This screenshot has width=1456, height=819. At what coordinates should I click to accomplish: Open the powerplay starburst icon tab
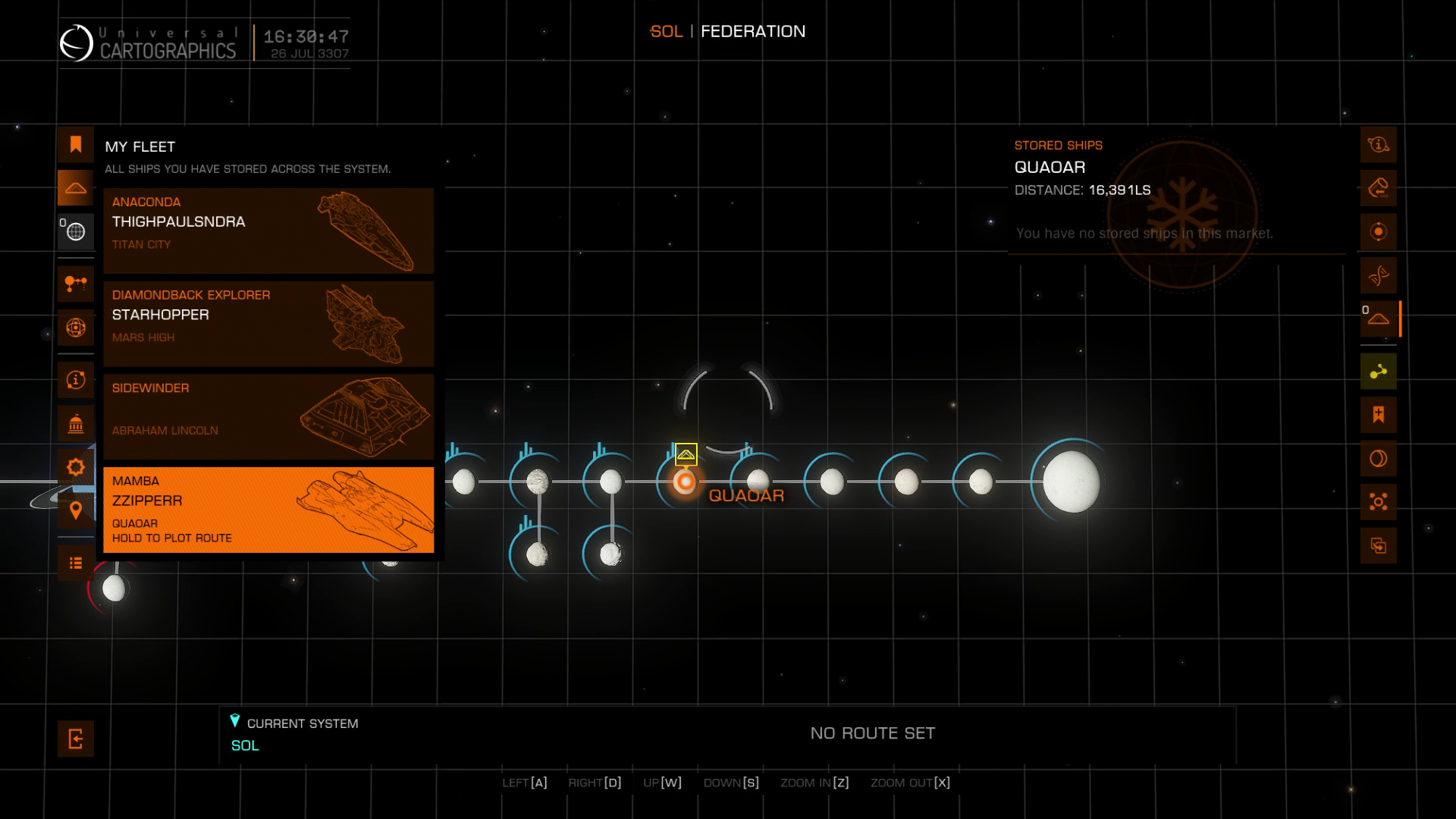tap(76, 467)
